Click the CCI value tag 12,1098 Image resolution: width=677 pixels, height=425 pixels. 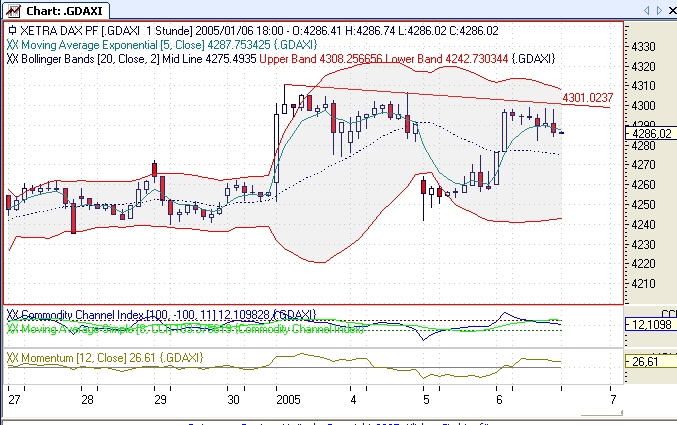pyautogui.click(x=651, y=324)
